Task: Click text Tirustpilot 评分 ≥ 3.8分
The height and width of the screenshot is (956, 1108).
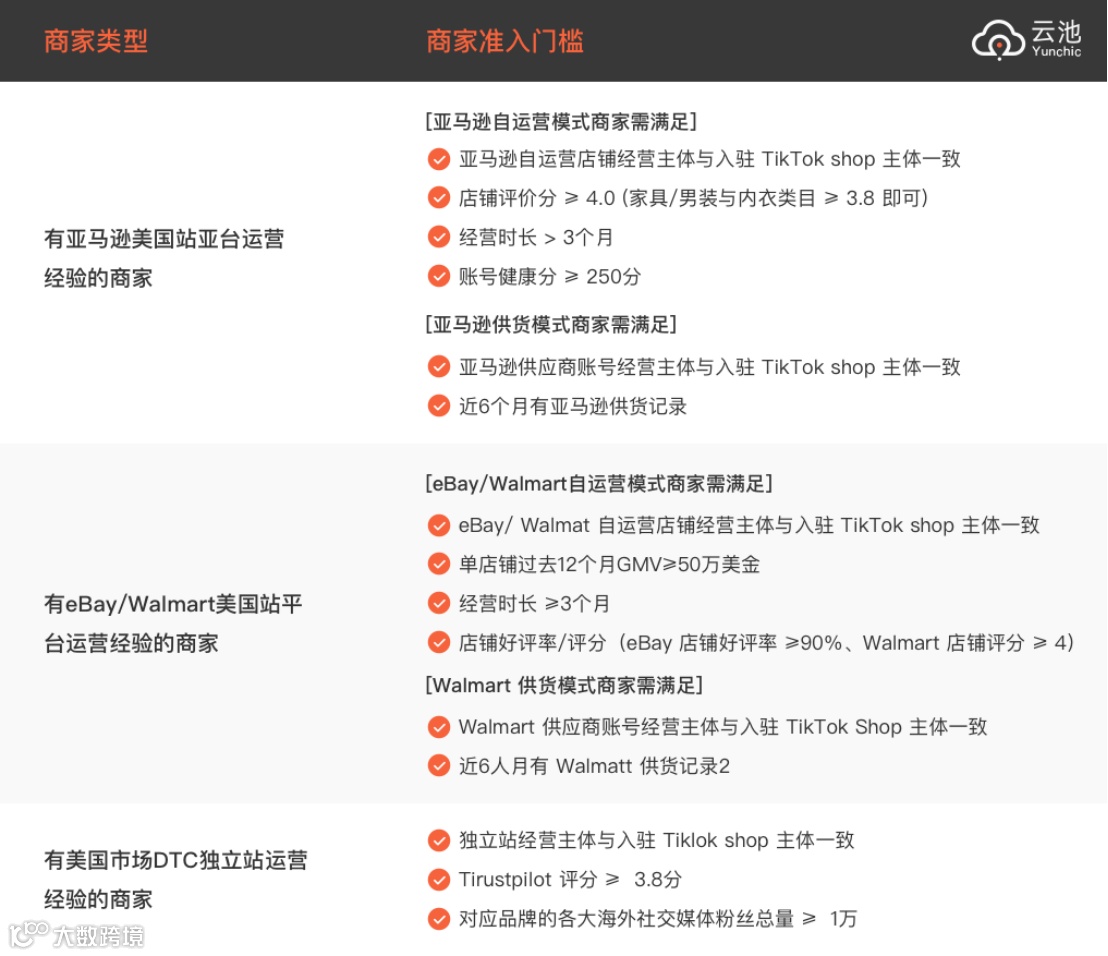Action: pyautogui.click(x=570, y=880)
